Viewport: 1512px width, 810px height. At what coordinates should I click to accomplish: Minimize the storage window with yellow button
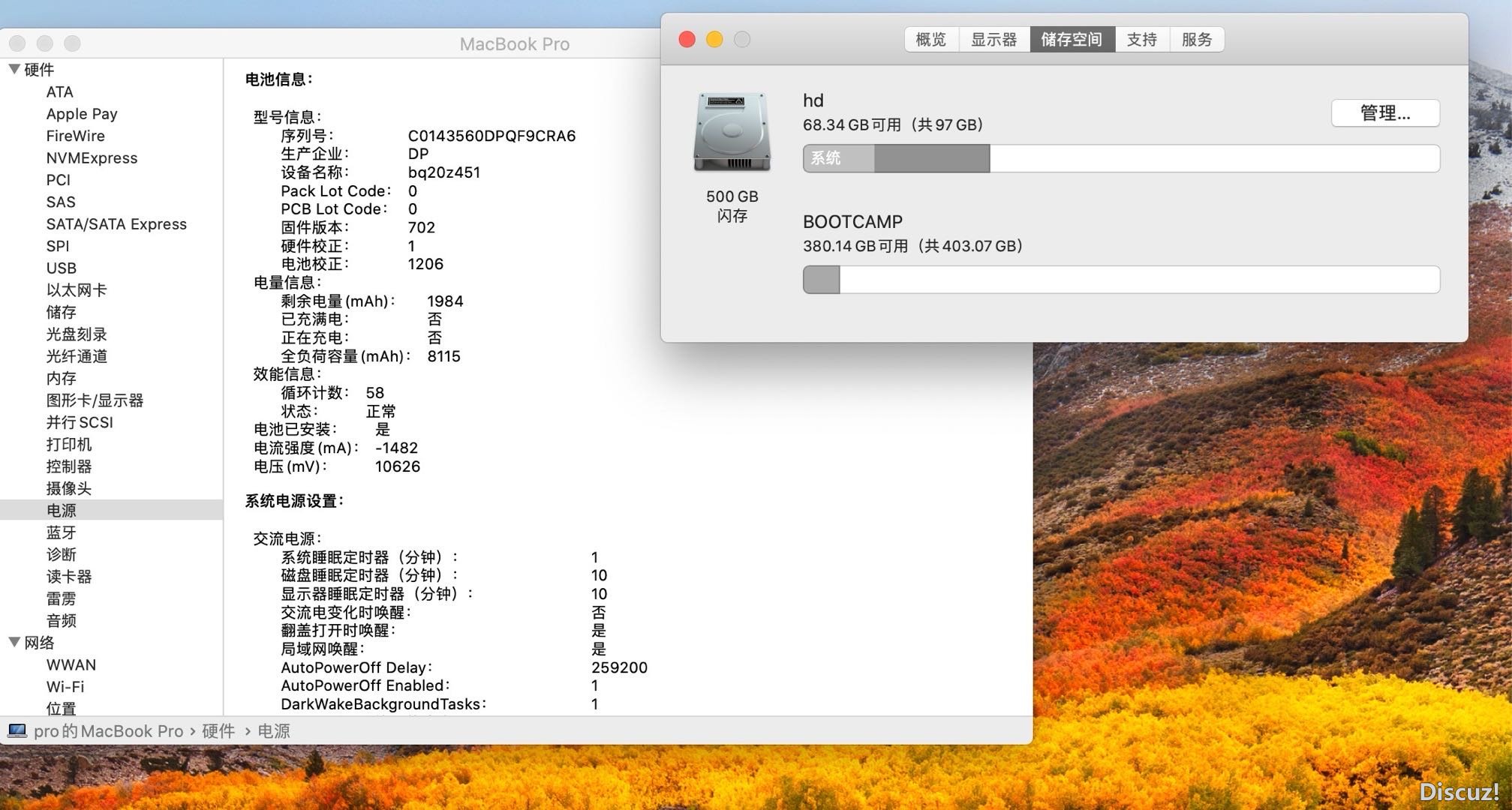(714, 39)
